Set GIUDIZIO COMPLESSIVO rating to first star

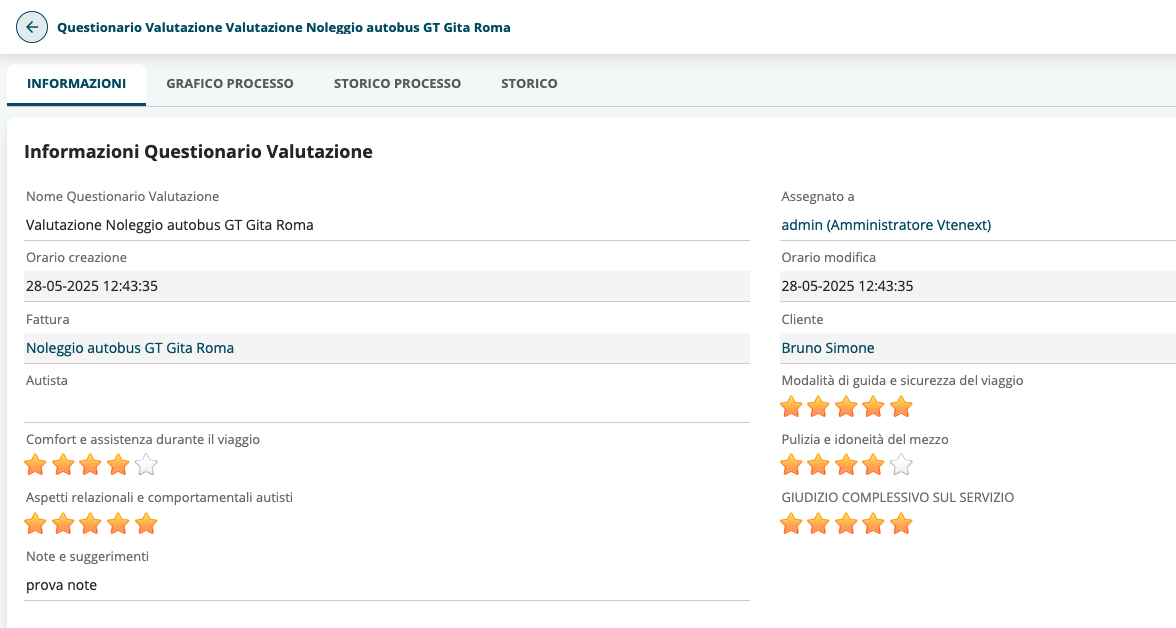point(791,524)
